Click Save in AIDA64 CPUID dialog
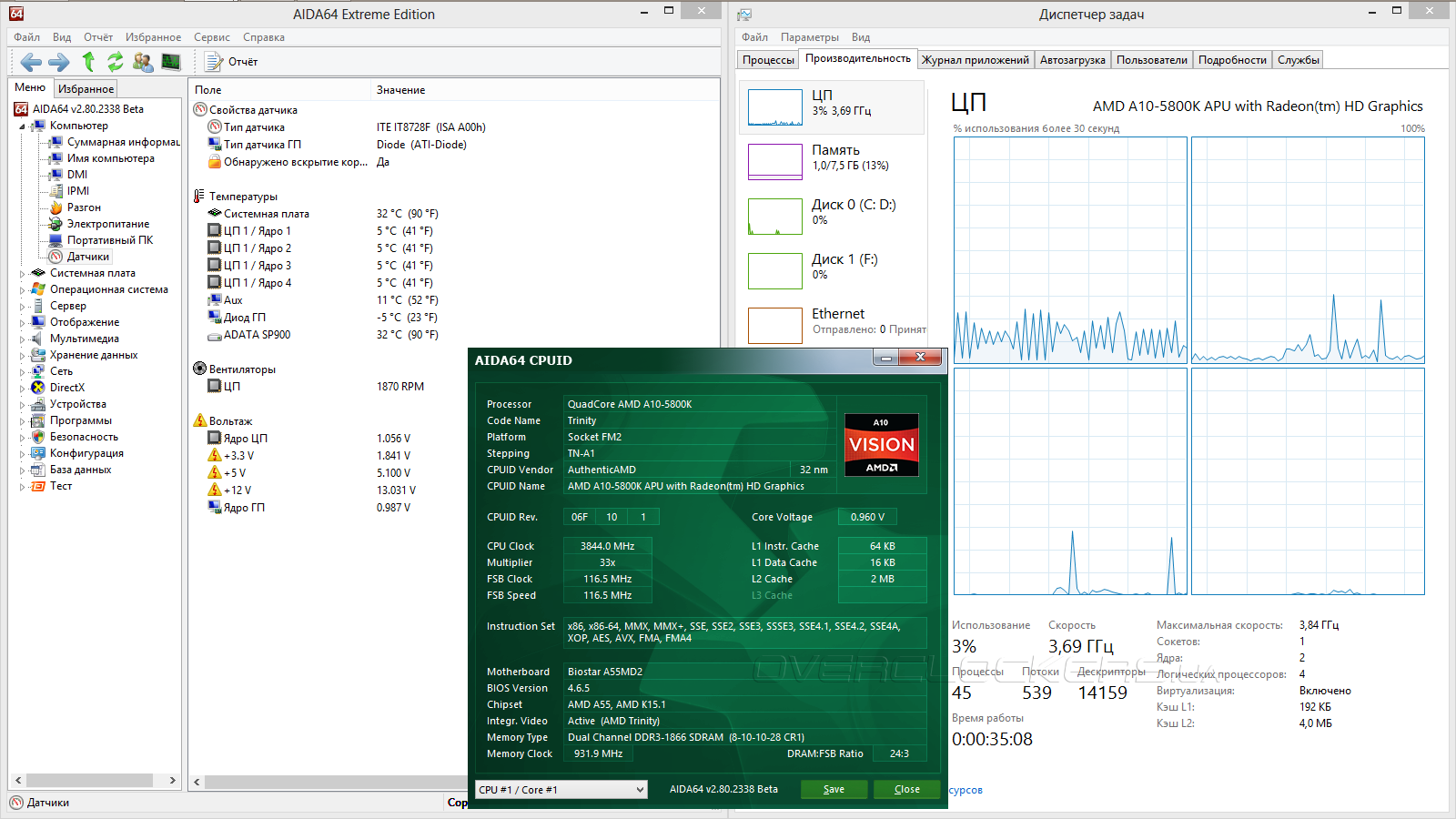Screen dimensions: 1456x819 coord(834,790)
